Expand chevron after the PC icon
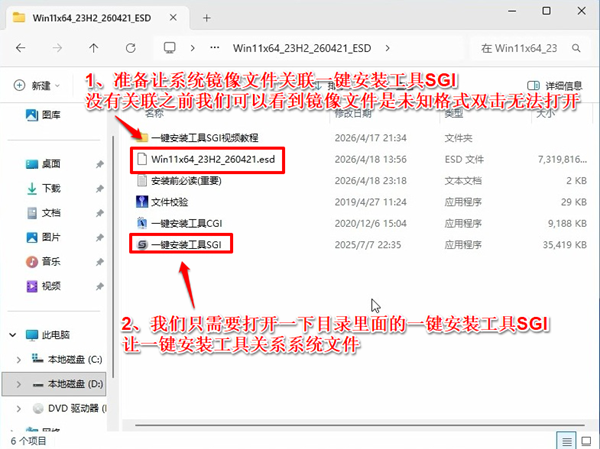The width and height of the screenshot is (600, 449). tap(192, 48)
